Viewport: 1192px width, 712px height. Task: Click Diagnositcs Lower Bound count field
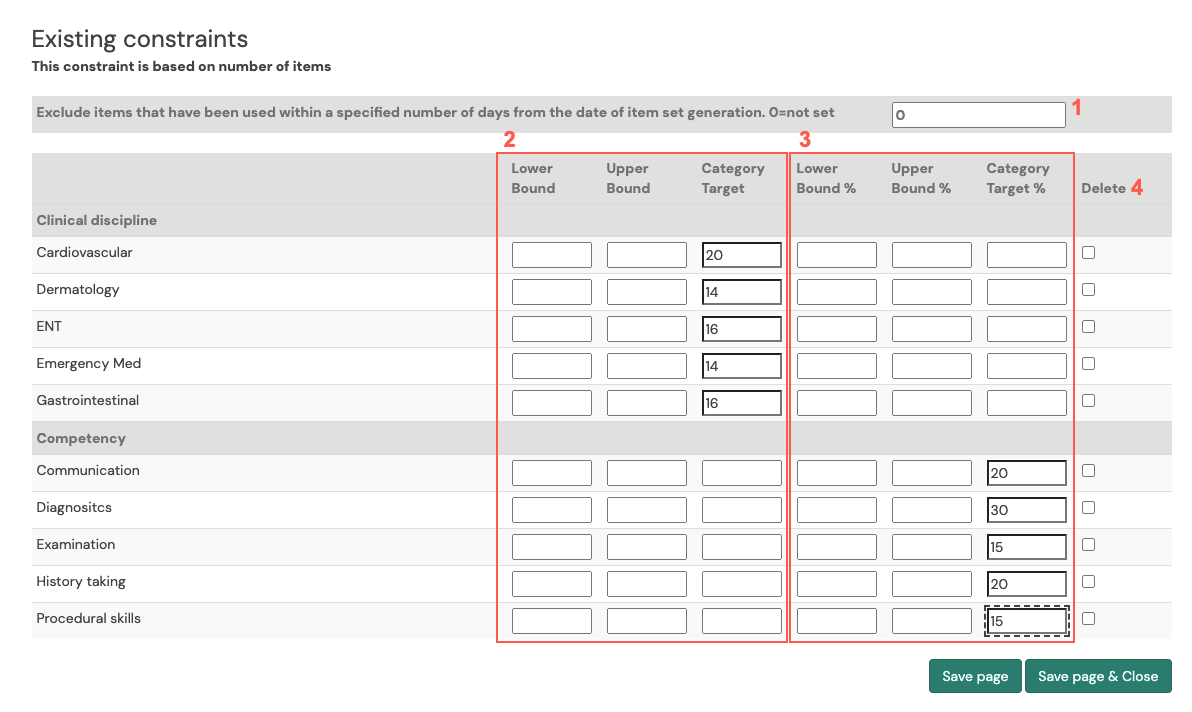[552, 510]
